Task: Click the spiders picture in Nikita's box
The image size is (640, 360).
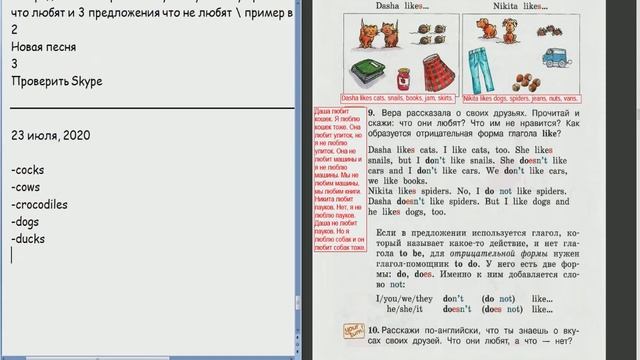Action: pos(549,30)
